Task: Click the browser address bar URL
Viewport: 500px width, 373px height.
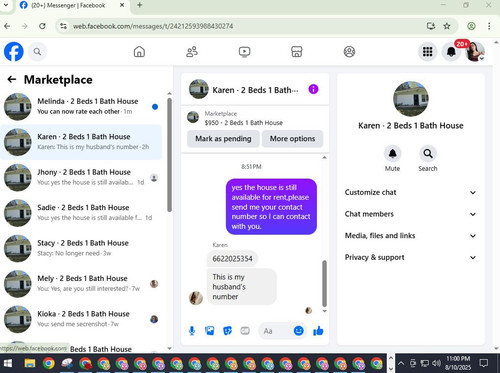Action: pyautogui.click(x=153, y=26)
